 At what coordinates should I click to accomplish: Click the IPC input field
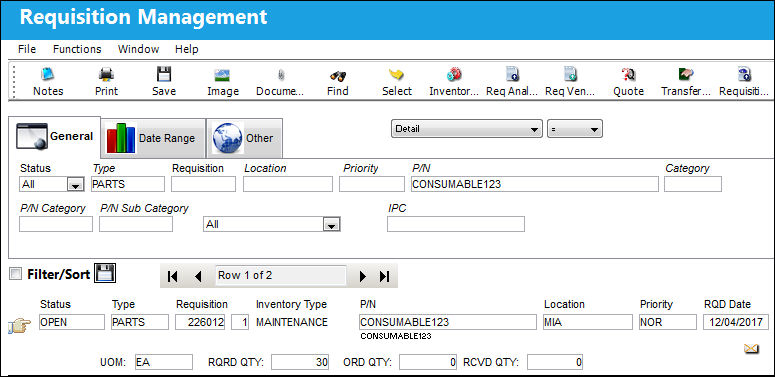coord(456,224)
